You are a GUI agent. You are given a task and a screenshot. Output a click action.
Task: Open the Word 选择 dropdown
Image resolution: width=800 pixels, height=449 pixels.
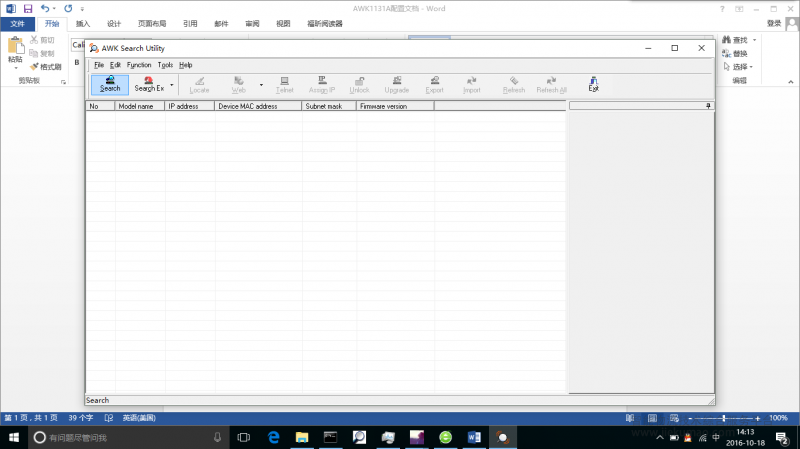(x=738, y=67)
